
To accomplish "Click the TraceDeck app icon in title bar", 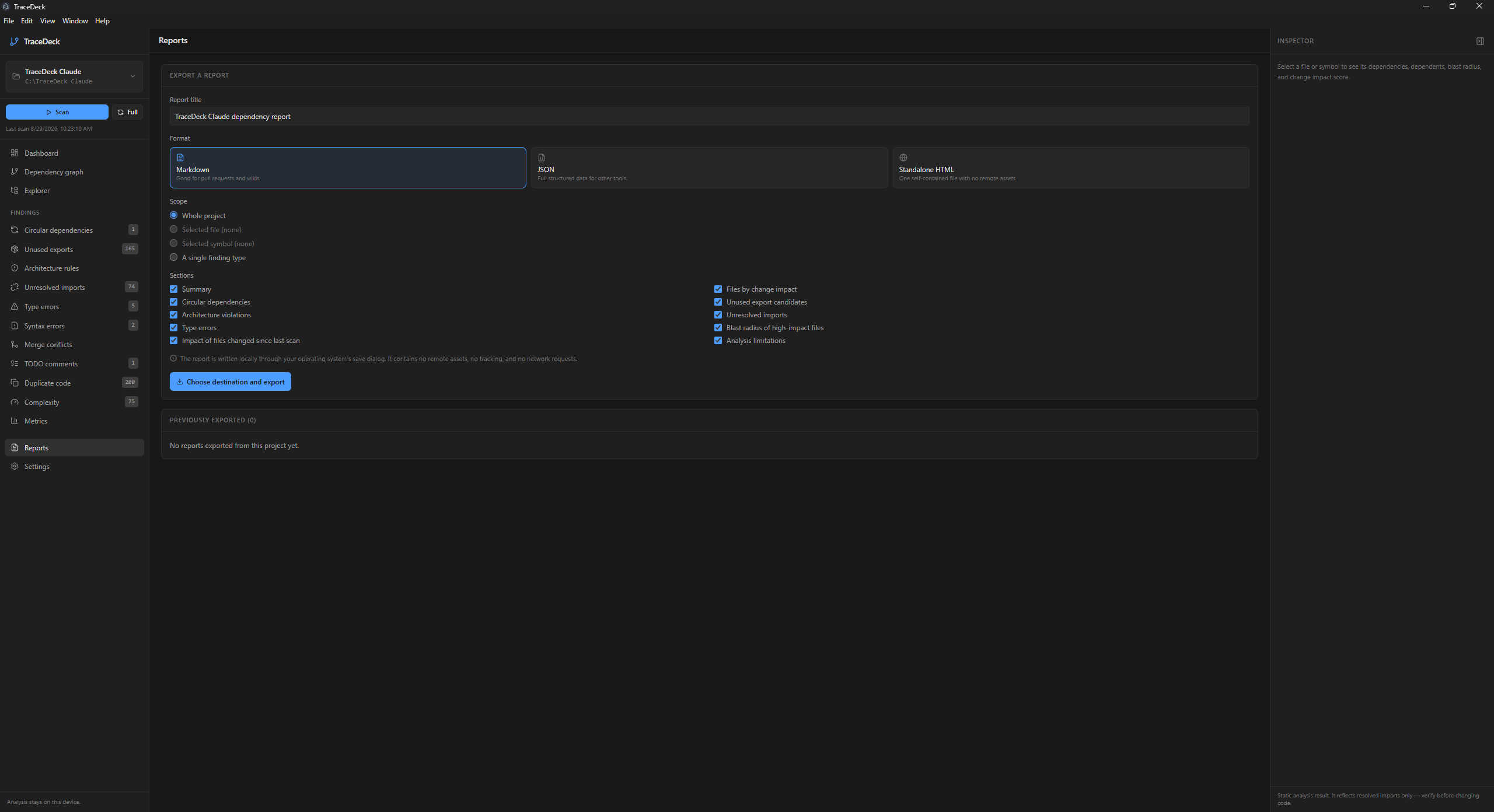I will [x=6, y=6].
